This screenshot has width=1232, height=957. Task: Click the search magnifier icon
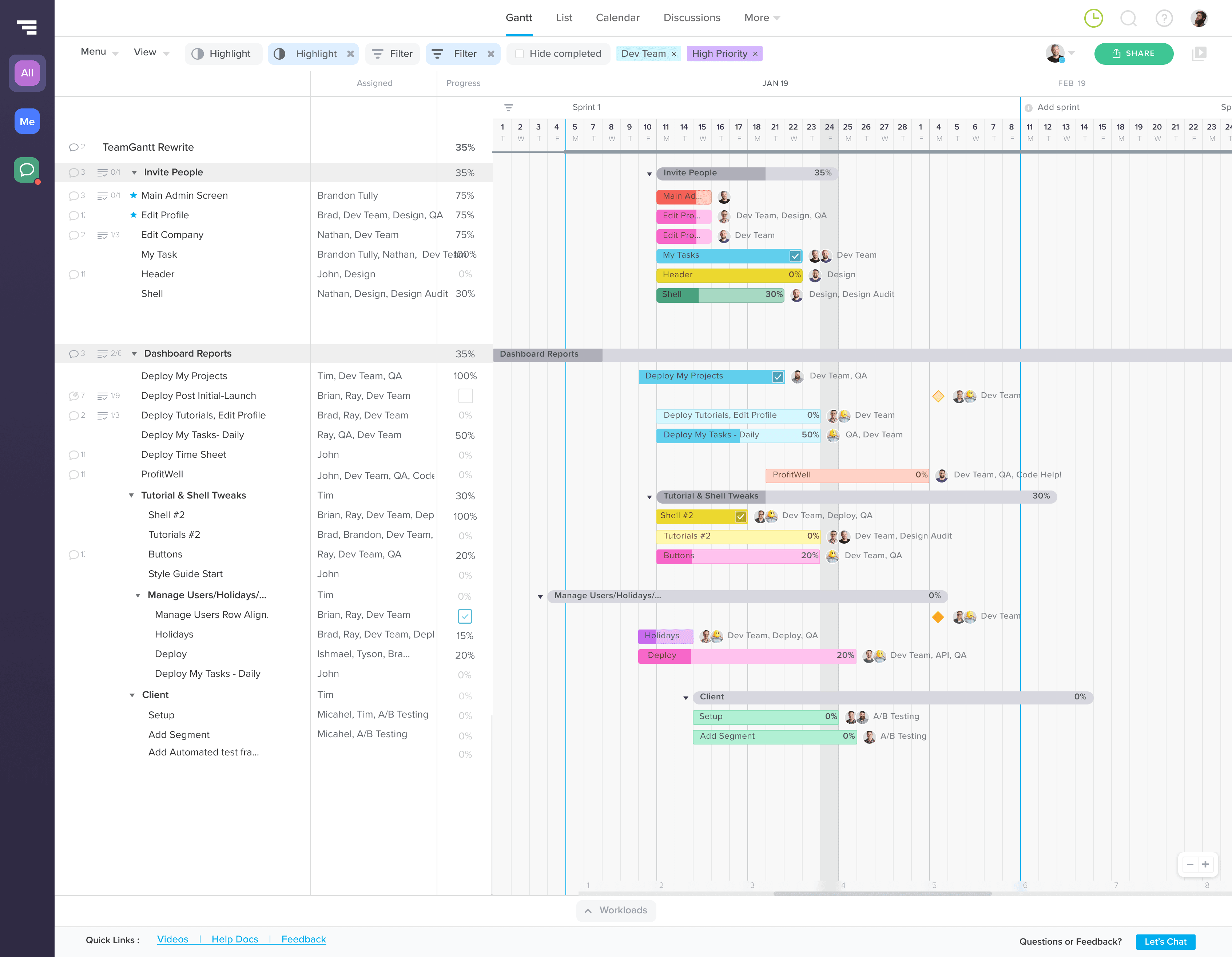point(1128,18)
